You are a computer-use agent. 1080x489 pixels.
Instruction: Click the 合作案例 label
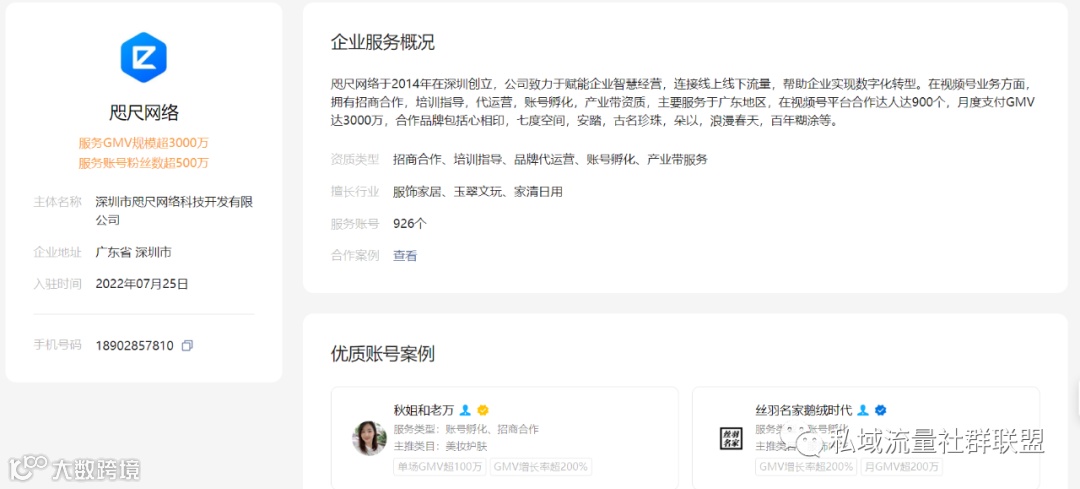point(355,256)
